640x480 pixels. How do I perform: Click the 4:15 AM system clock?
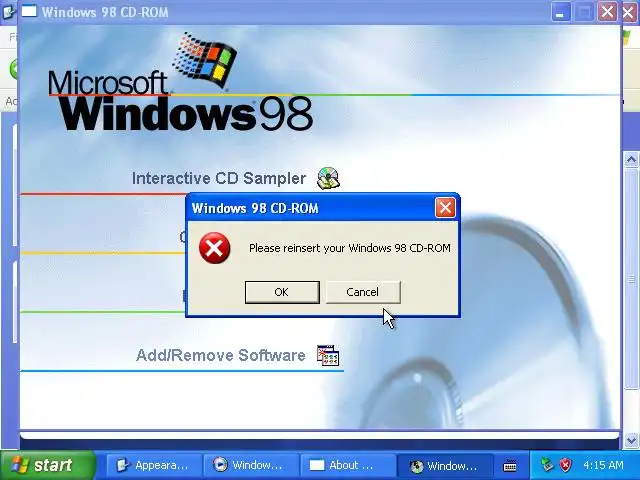(x=603, y=465)
